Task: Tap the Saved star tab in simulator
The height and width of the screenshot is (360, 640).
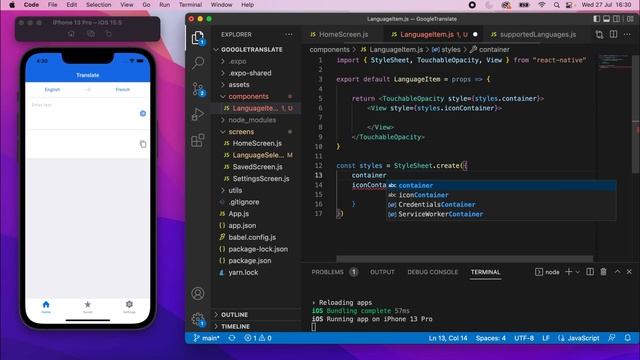Action: point(87,307)
